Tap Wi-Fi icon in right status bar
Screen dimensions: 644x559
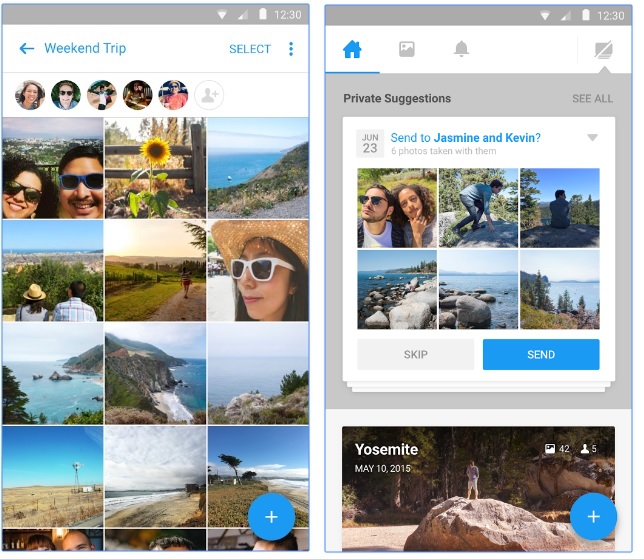[545, 16]
